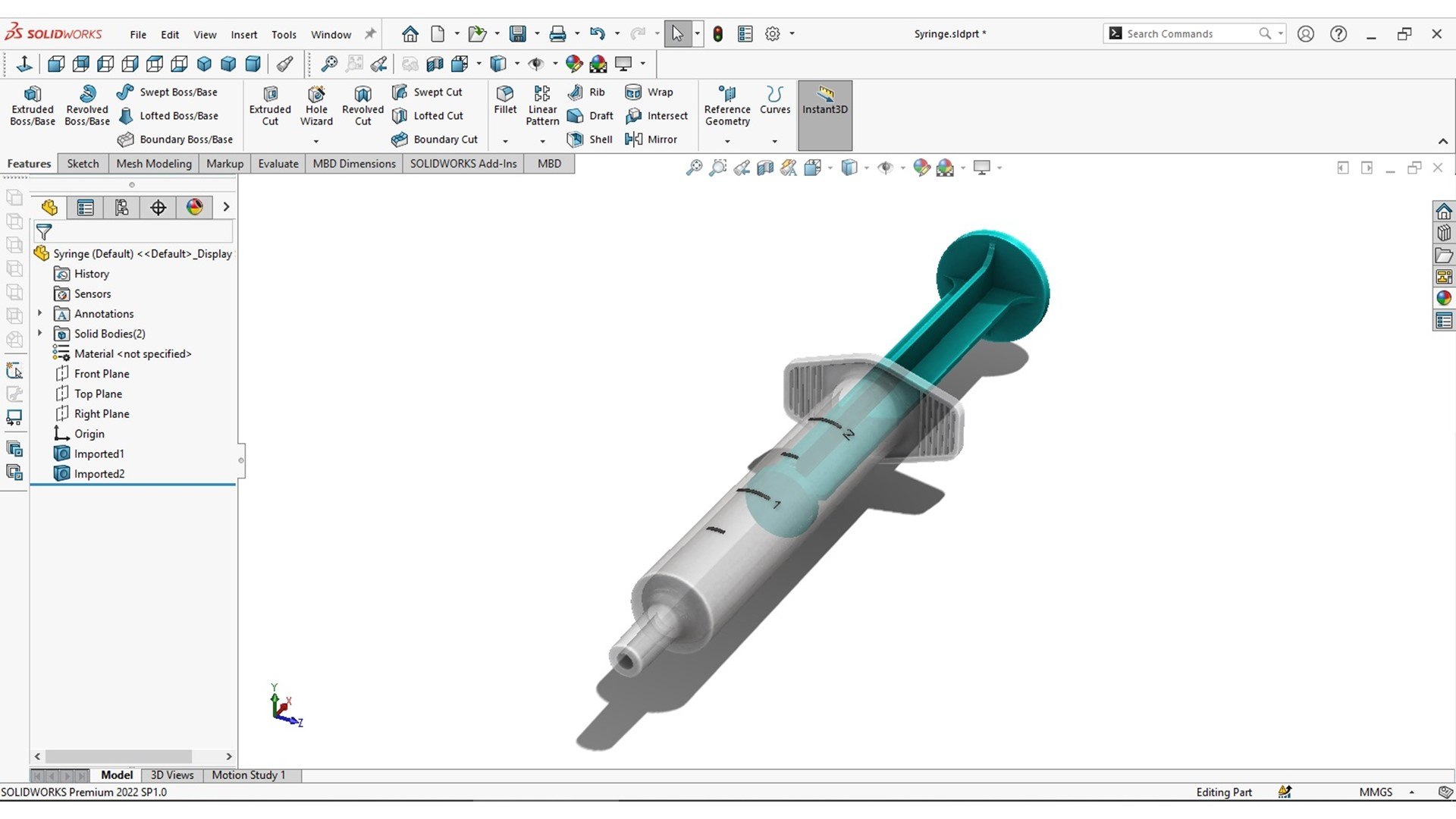Select the Shell feature
Screen dimensions: 1456x819
point(590,140)
